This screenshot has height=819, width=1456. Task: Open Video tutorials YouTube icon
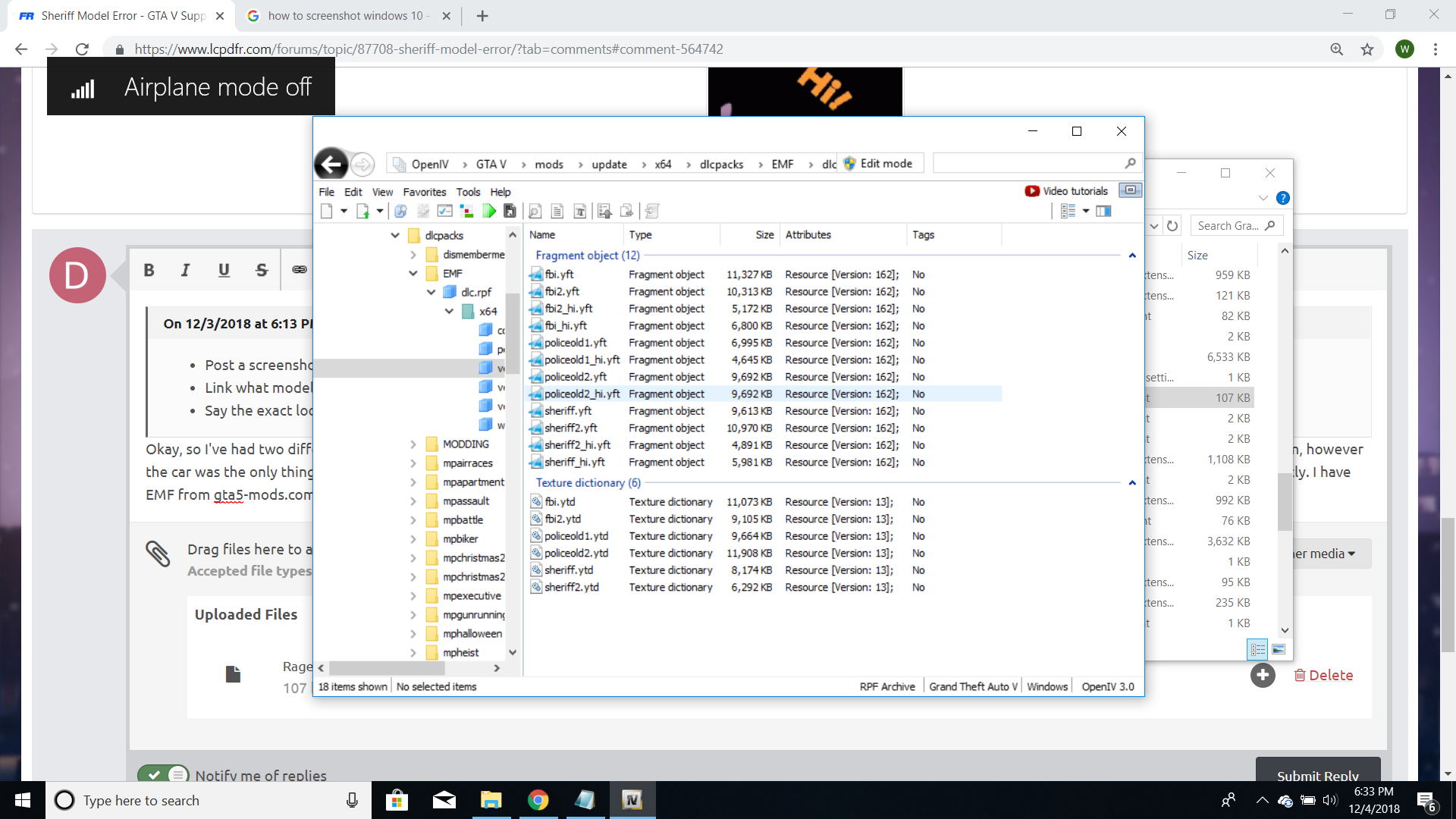[x=1031, y=191]
